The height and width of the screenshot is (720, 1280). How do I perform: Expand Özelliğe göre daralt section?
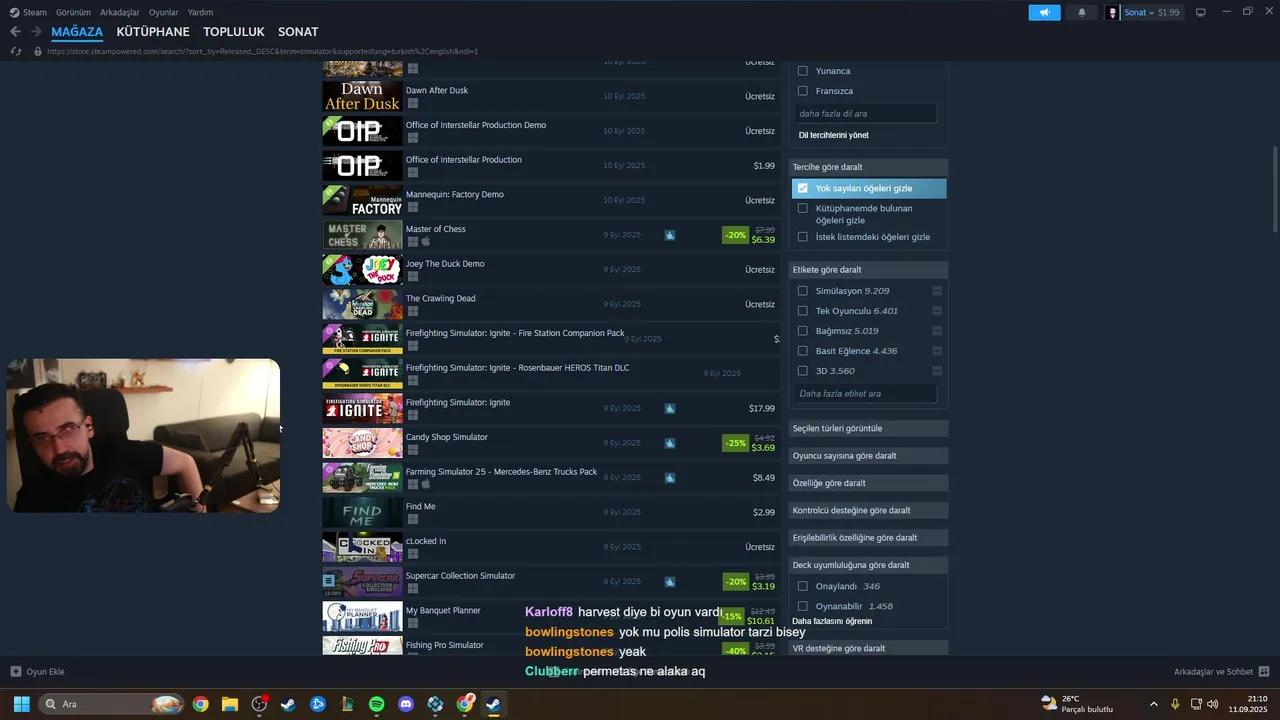coord(868,483)
